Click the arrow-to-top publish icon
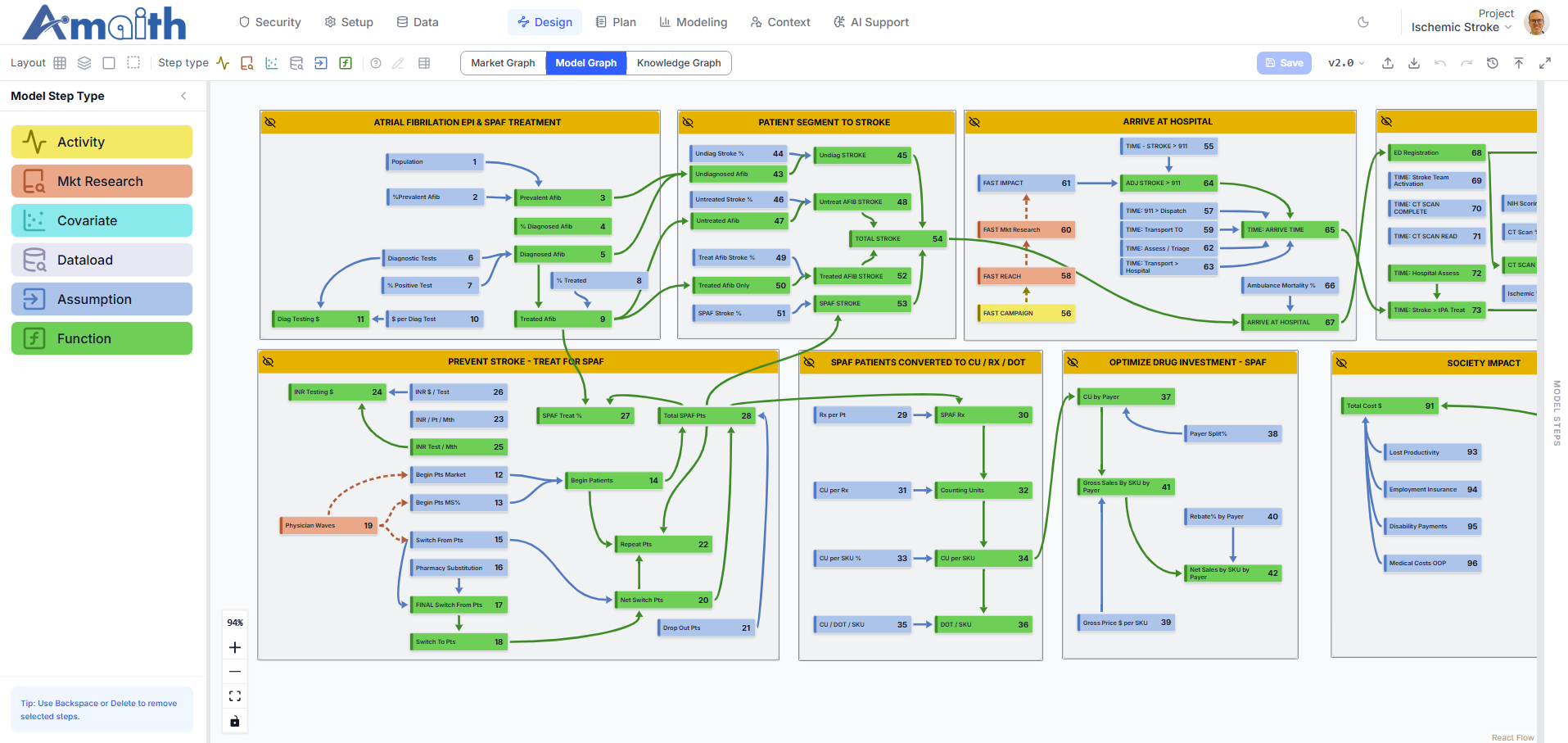 coord(1519,63)
